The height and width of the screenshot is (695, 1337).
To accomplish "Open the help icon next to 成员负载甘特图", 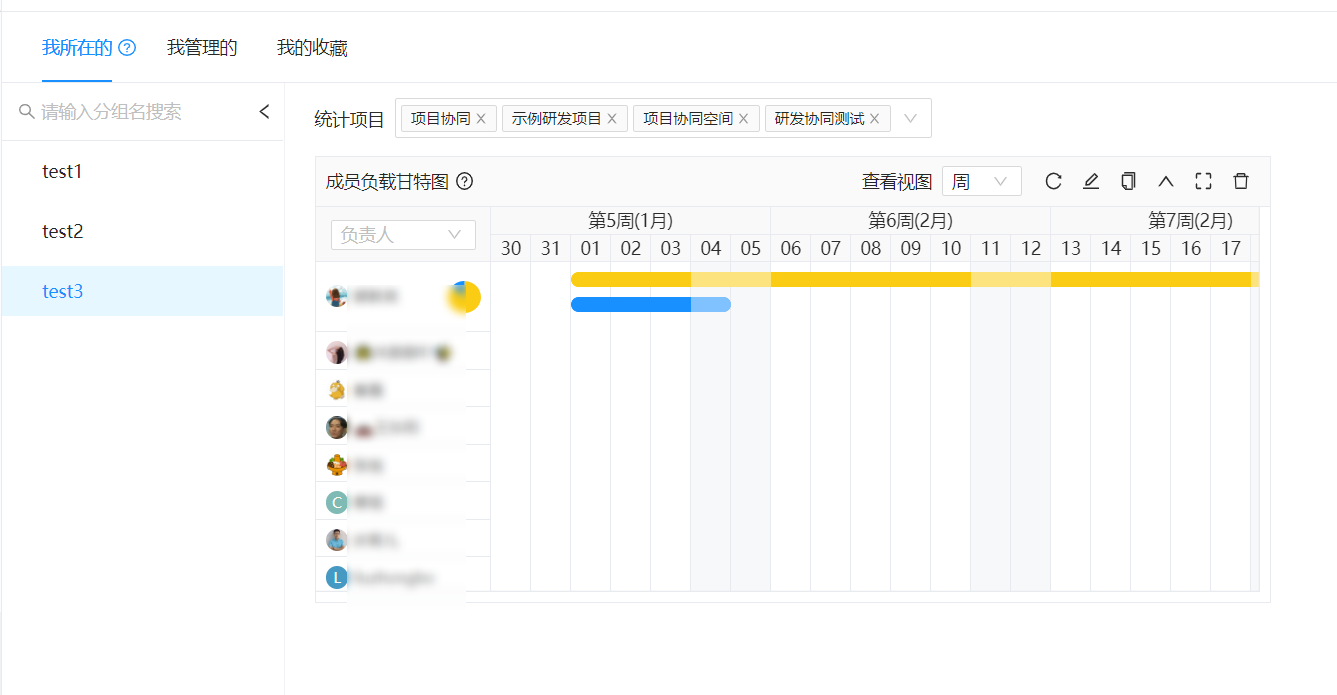I will [x=464, y=181].
